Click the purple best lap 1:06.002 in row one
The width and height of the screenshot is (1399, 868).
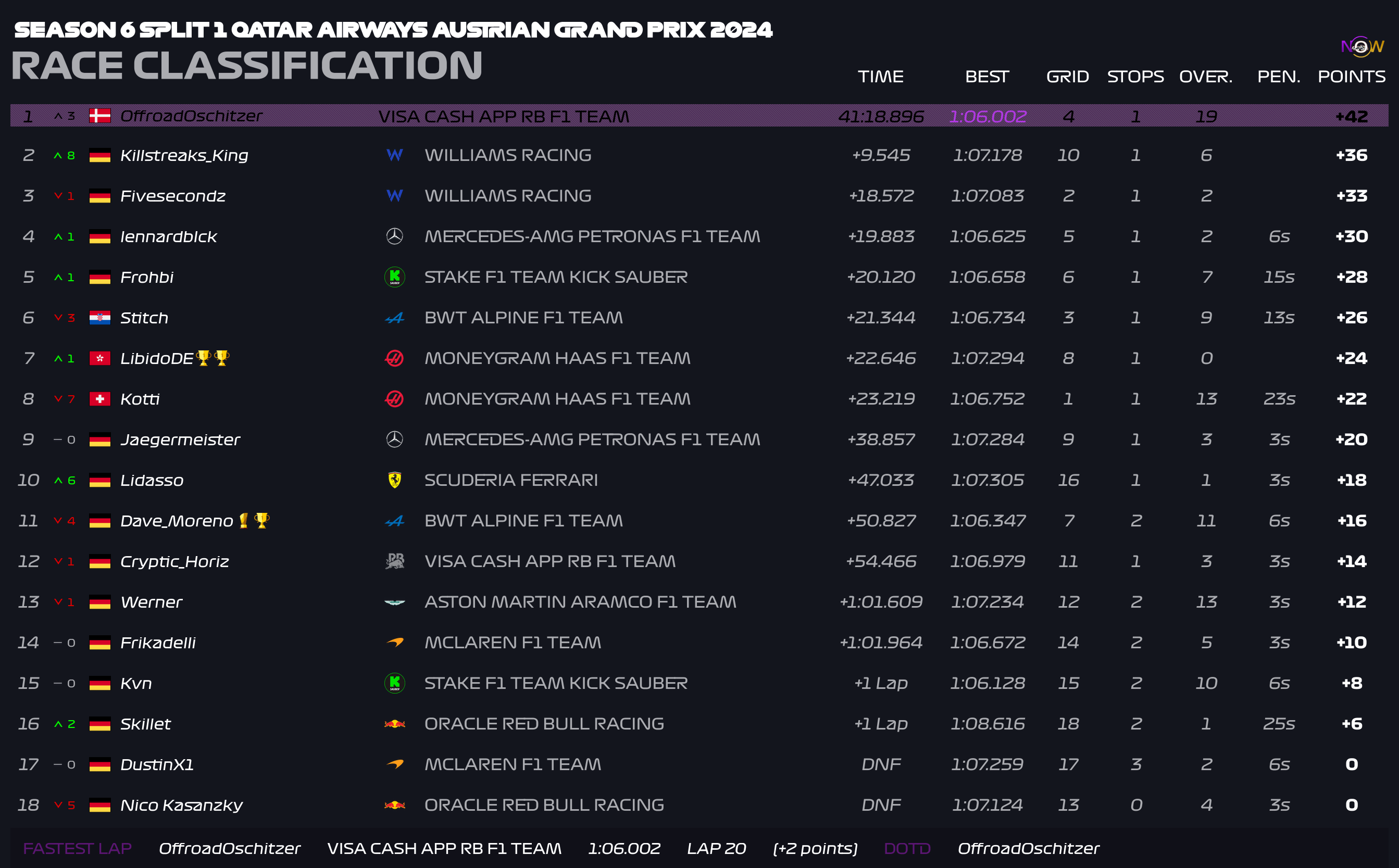(x=988, y=117)
